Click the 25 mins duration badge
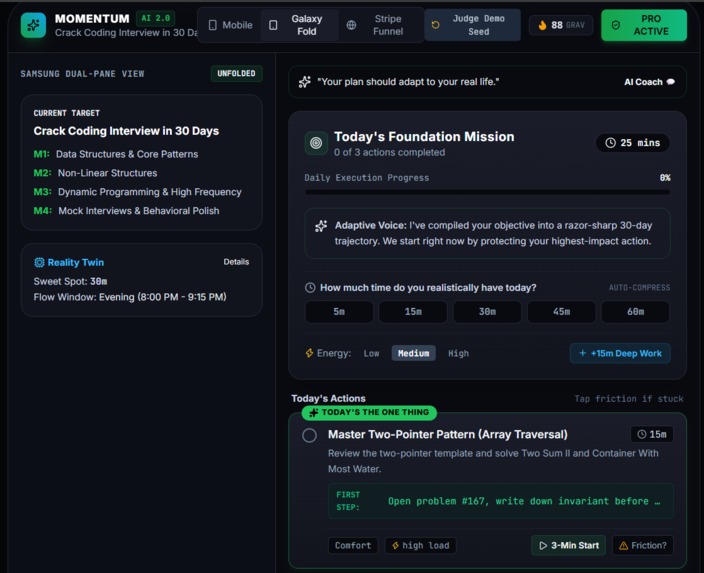704x573 pixels. pyautogui.click(x=633, y=143)
